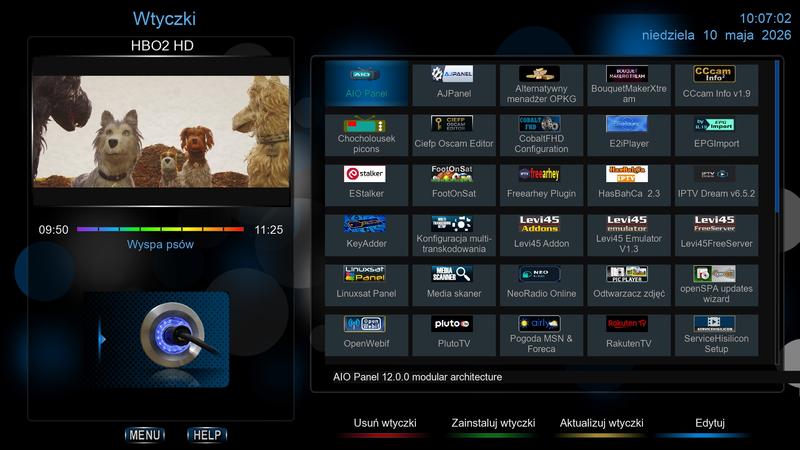Click the 11:25 end time
The image size is (800, 450).
click(269, 230)
